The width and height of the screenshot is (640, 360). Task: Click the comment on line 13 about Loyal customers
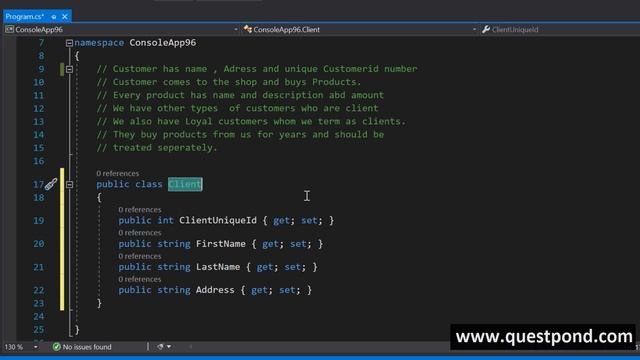click(251, 122)
